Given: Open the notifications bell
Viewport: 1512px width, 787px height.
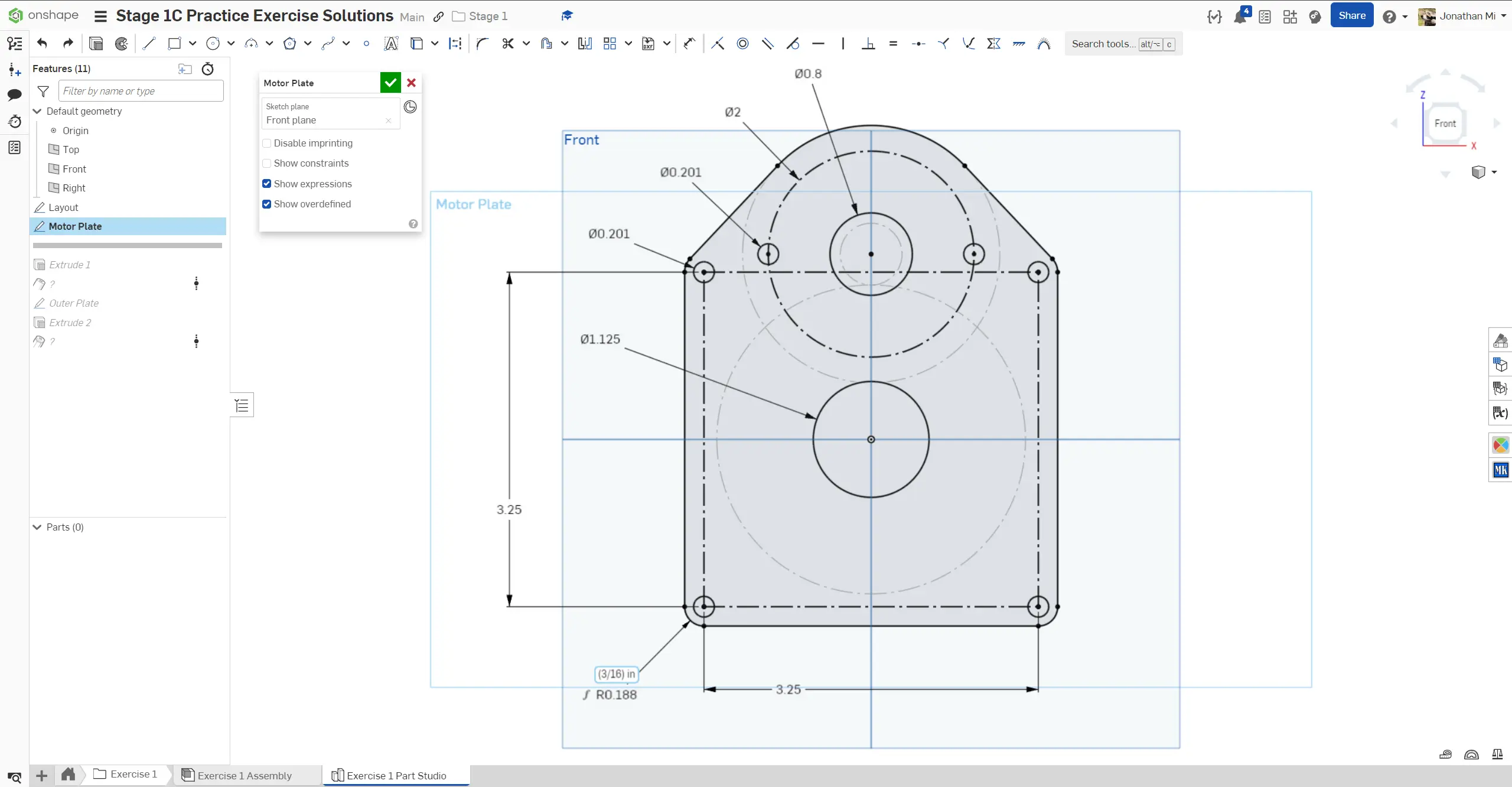Looking at the screenshot, I should tap(1240, 17).
